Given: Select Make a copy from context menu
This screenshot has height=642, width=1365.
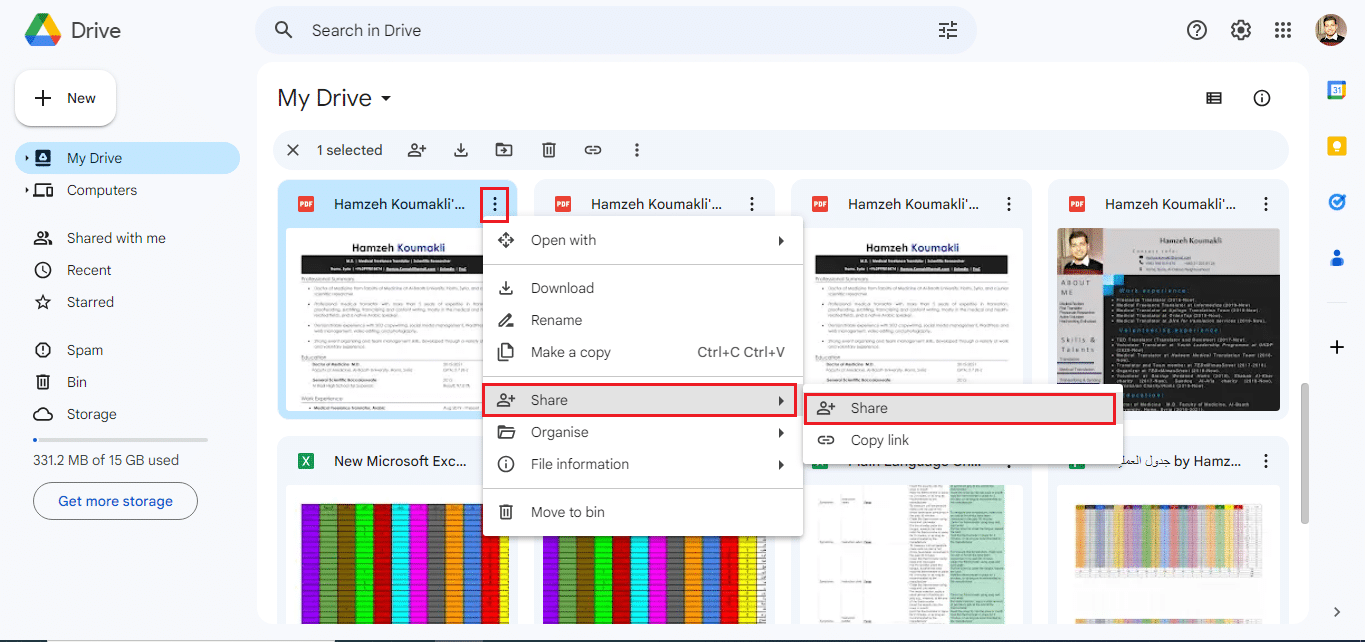Looking at the screenshot, I should [x=570, y=352].
